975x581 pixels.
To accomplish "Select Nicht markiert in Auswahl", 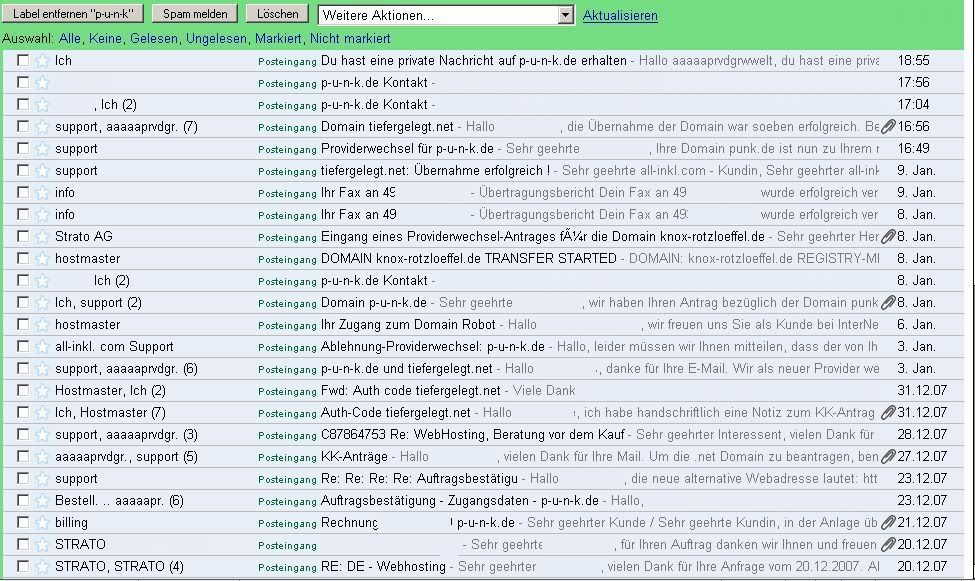I will (350, 39).
